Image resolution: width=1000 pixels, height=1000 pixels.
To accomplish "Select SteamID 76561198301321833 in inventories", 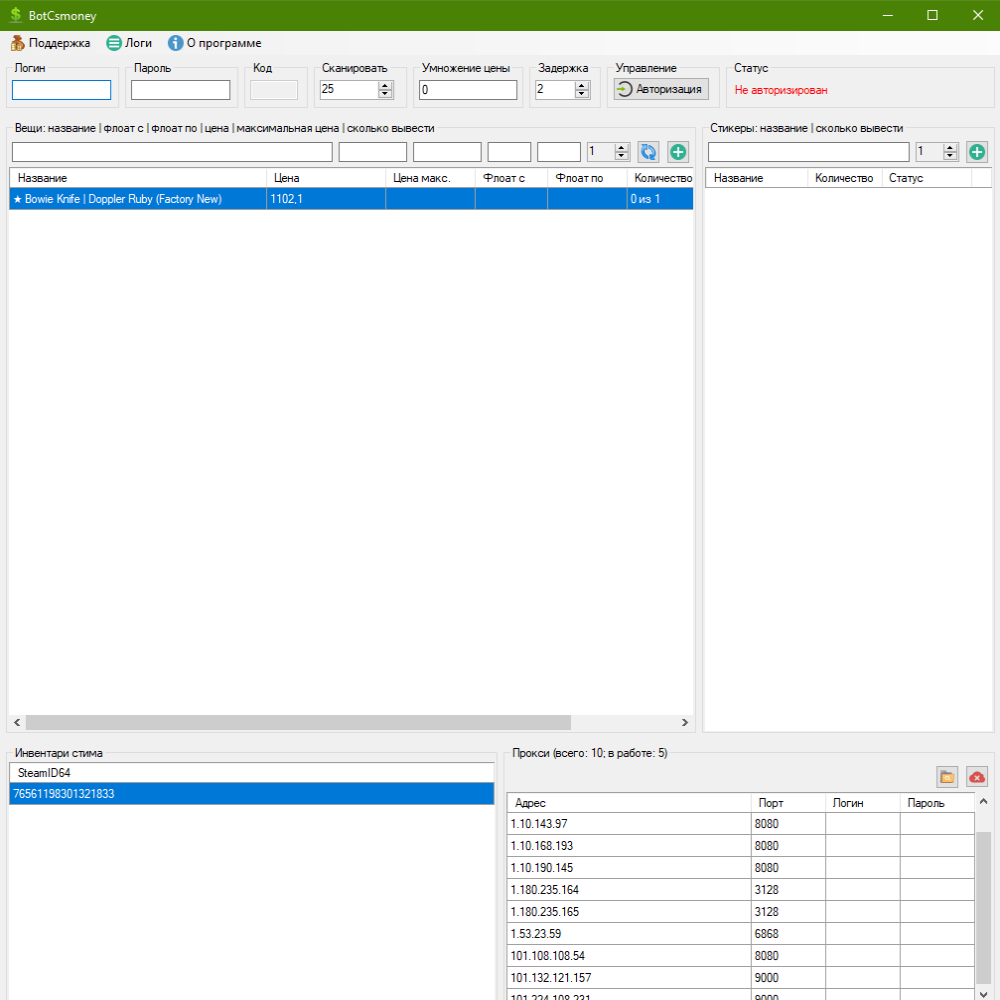I will click(250, 794).
